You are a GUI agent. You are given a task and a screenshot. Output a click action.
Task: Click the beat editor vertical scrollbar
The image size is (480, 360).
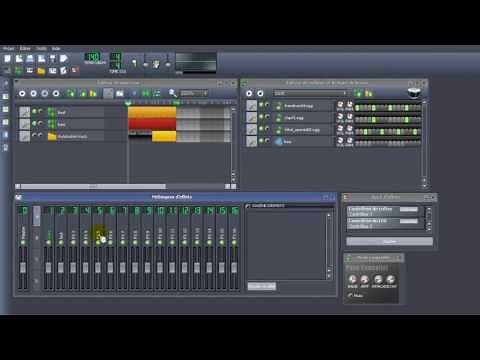pyautogui.click(x=424, y=143)
